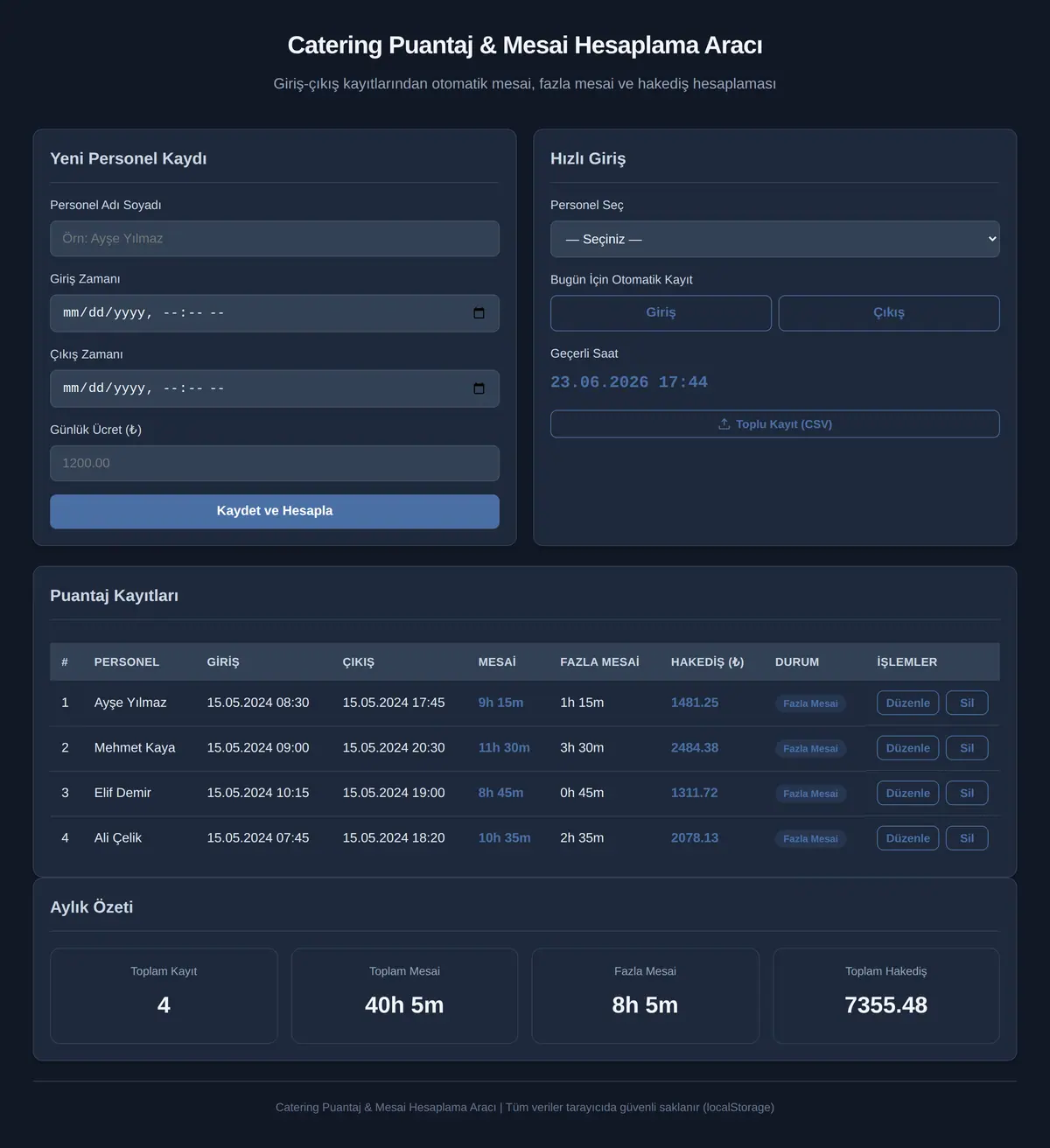The width and height of the screenshot is (1050, 1148).
Task: Click the Çıkış quick entry button
Action: [x=889, y=312]
